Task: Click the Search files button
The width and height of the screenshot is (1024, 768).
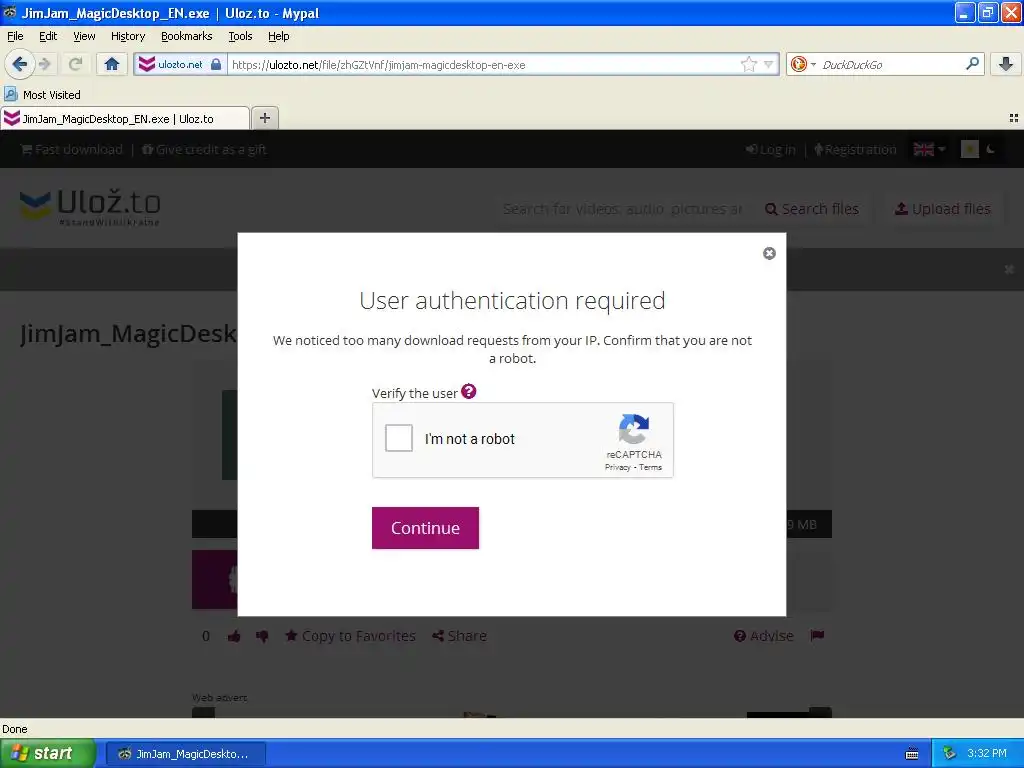Action: tap(812, 209)
